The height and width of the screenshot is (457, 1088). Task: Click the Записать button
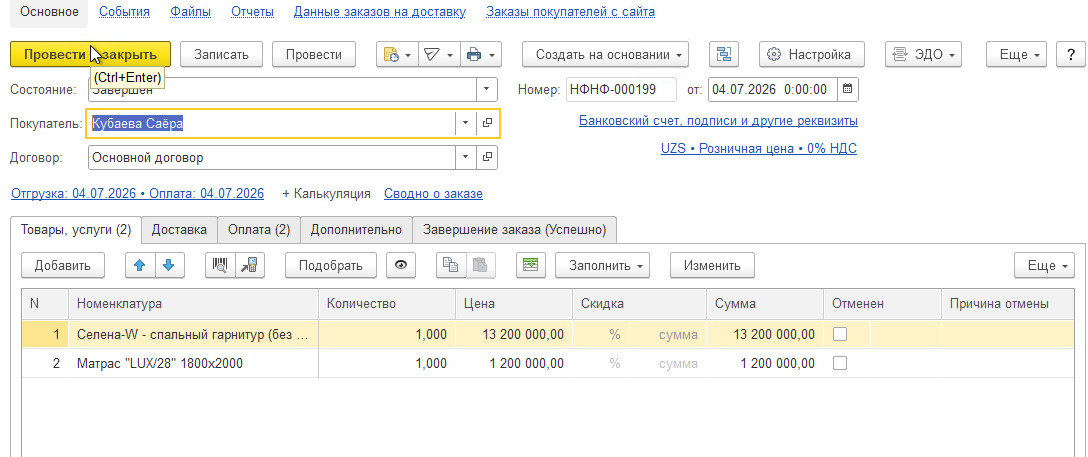[221, 54]
